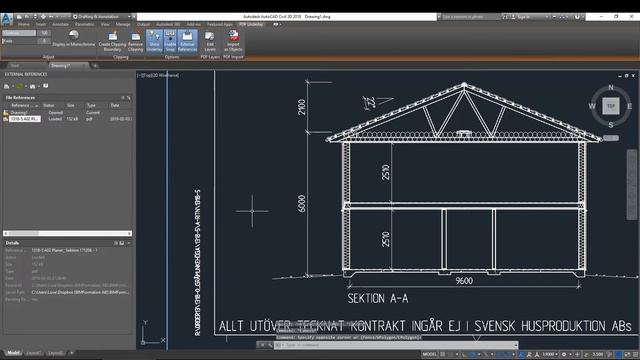The width and height of the screenshot is (640, 360).
Task: Open Edit Layers for PDF
Action: [210, 41]
